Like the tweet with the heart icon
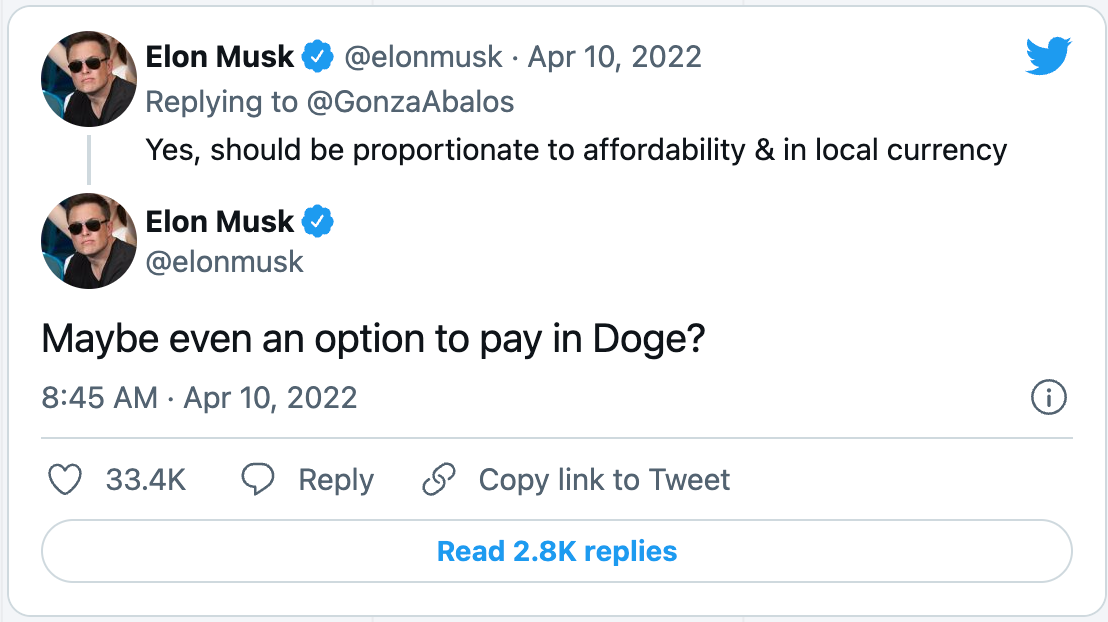The width and height of the screenshot is (1108, 622). click(x=65, y=480)
